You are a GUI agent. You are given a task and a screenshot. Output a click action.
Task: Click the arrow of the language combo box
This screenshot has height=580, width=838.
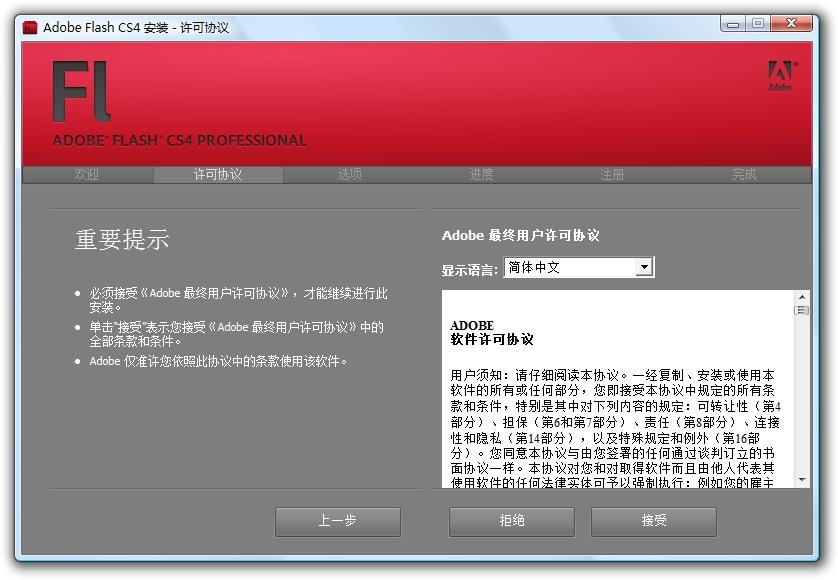(x=644, y=267)
